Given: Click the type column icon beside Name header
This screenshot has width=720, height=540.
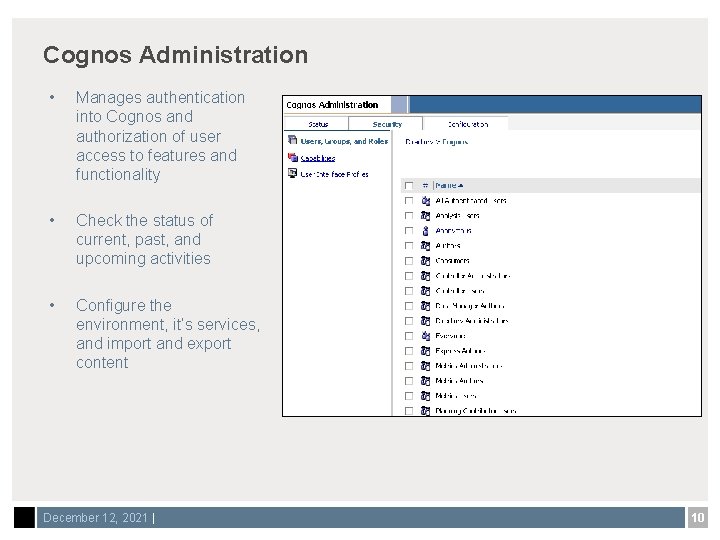Looking at the screenshot, I should [425, 186].
